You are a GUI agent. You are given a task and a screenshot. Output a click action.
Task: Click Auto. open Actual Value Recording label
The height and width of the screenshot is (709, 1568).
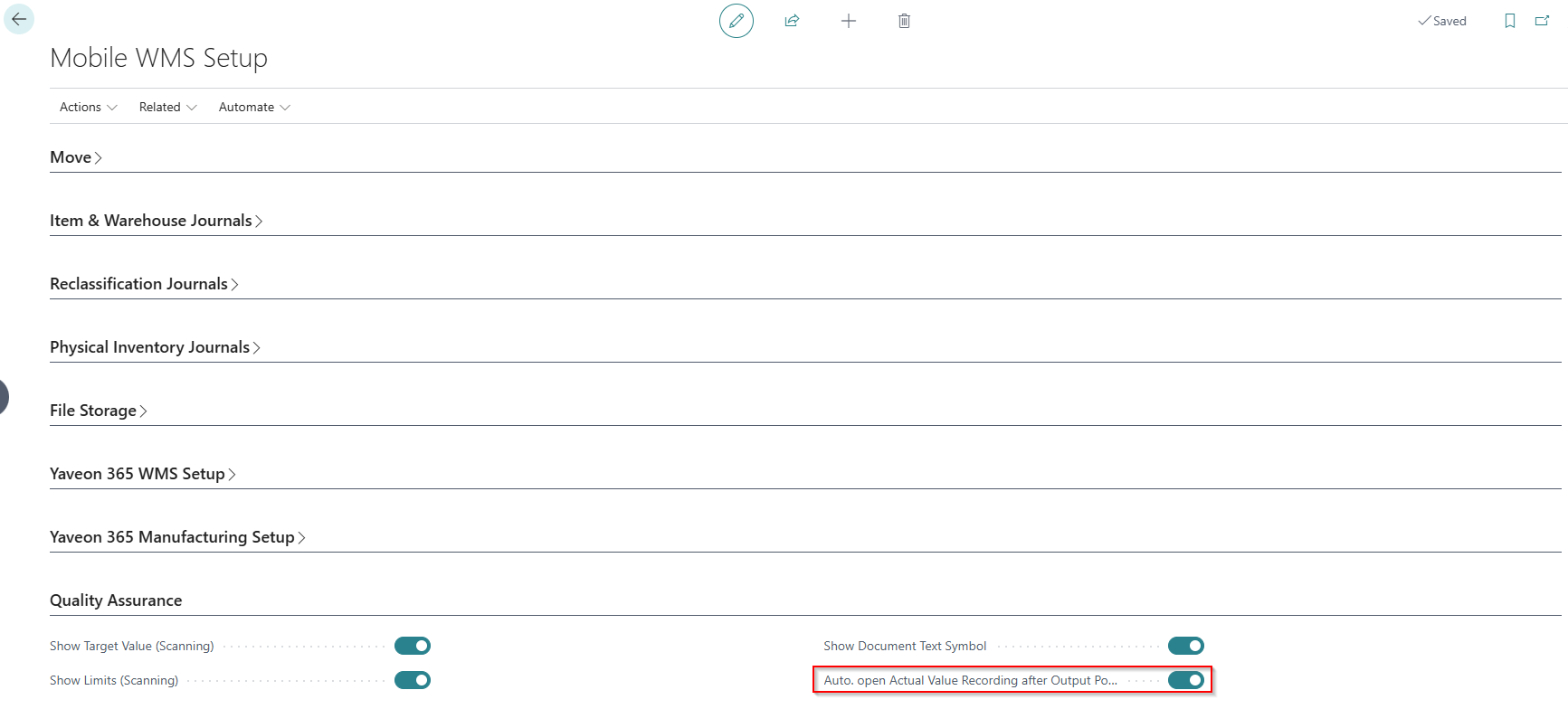click(971, 680)
